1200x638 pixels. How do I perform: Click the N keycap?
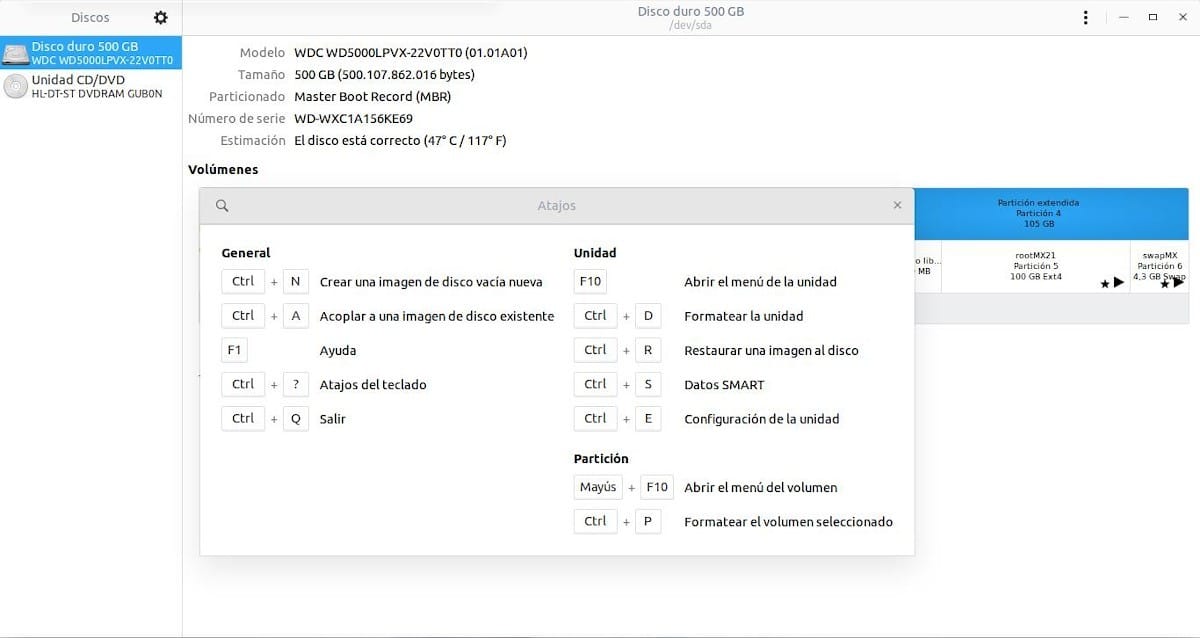[x=295, y=281]
